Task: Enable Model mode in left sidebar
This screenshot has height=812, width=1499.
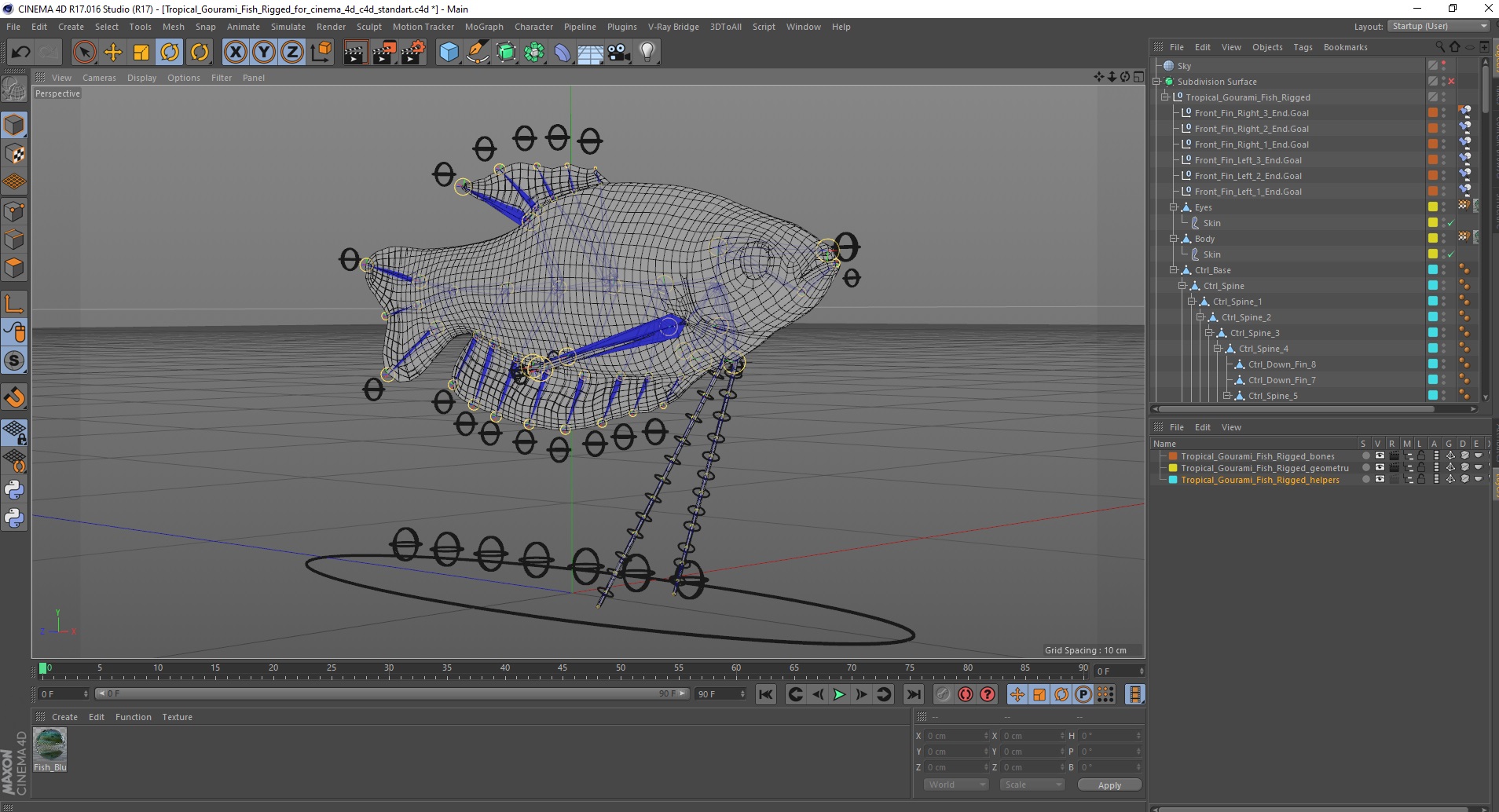Action: (x=14, y=125)
